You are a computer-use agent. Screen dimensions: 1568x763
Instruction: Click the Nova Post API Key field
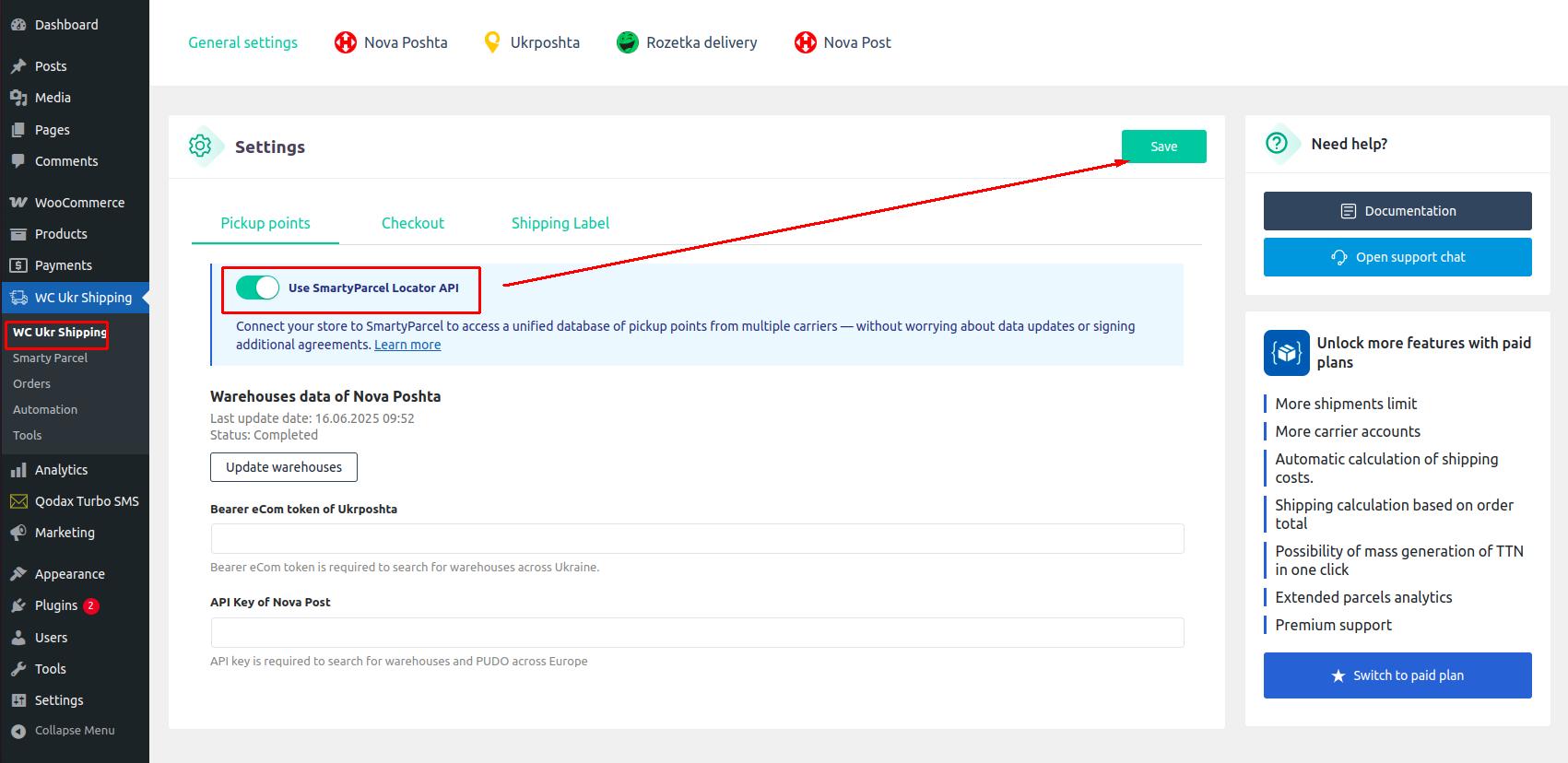[697, 633]
